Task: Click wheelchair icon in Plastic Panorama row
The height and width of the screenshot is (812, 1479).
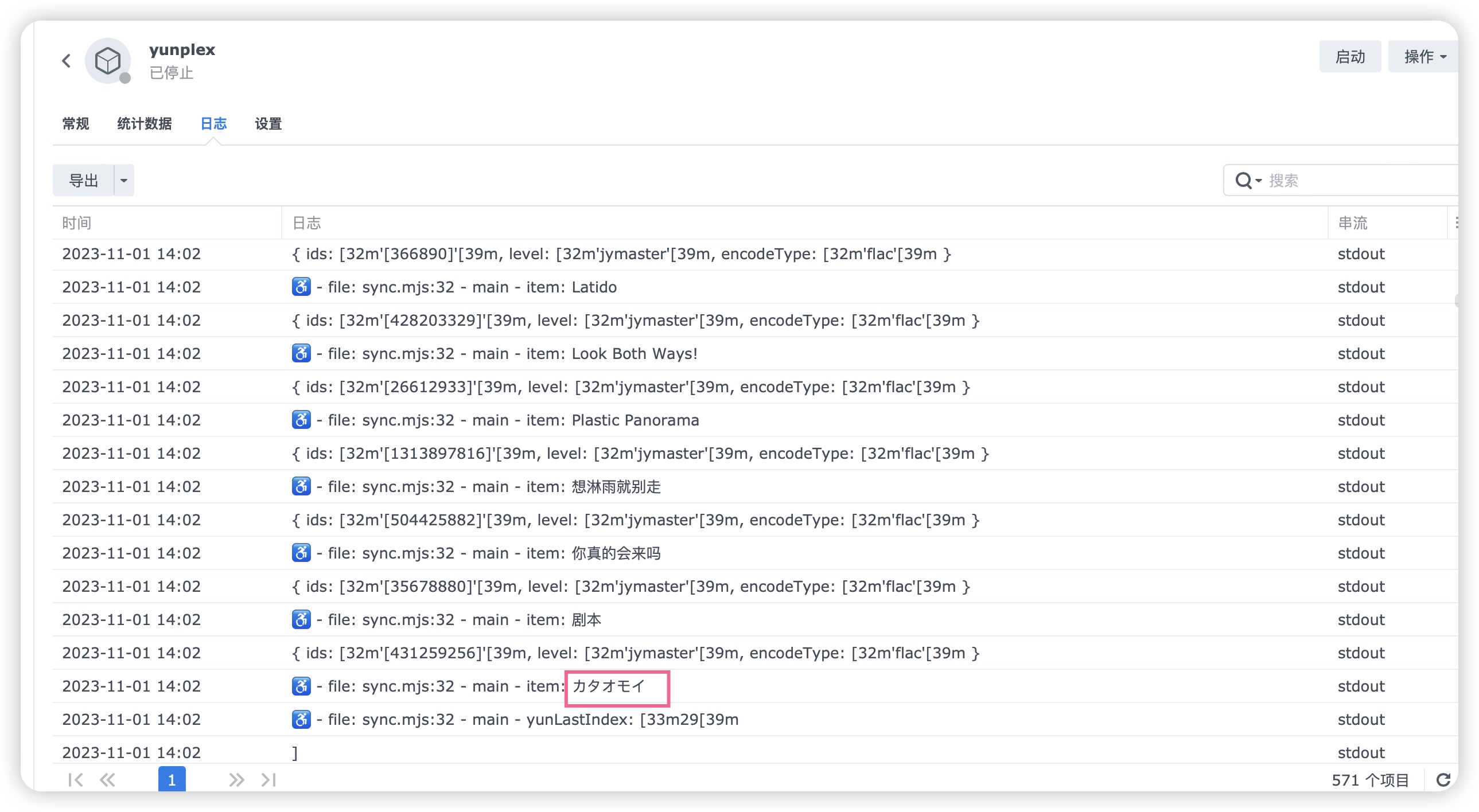Action: (x=301, y=420)
